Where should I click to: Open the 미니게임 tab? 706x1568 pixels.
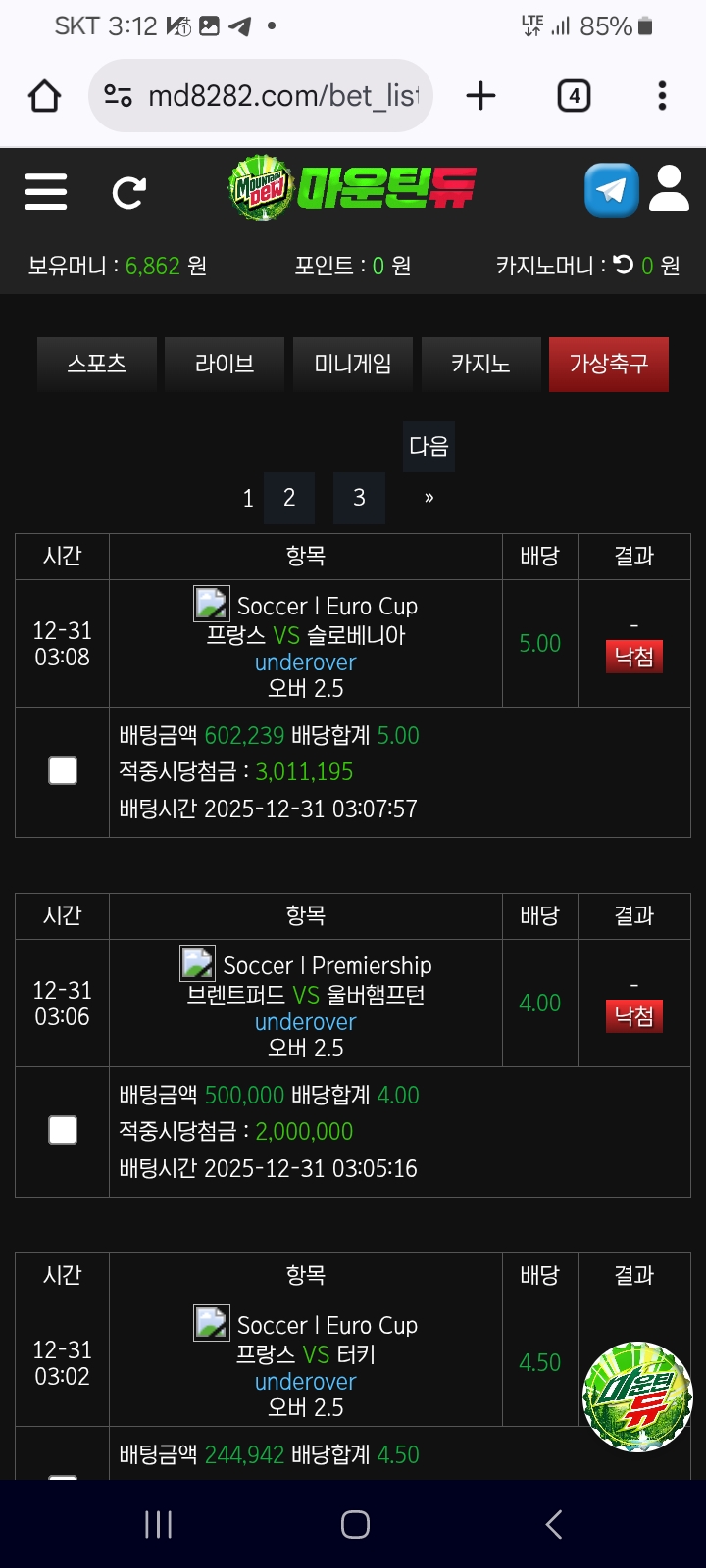[x=353, y=365]
